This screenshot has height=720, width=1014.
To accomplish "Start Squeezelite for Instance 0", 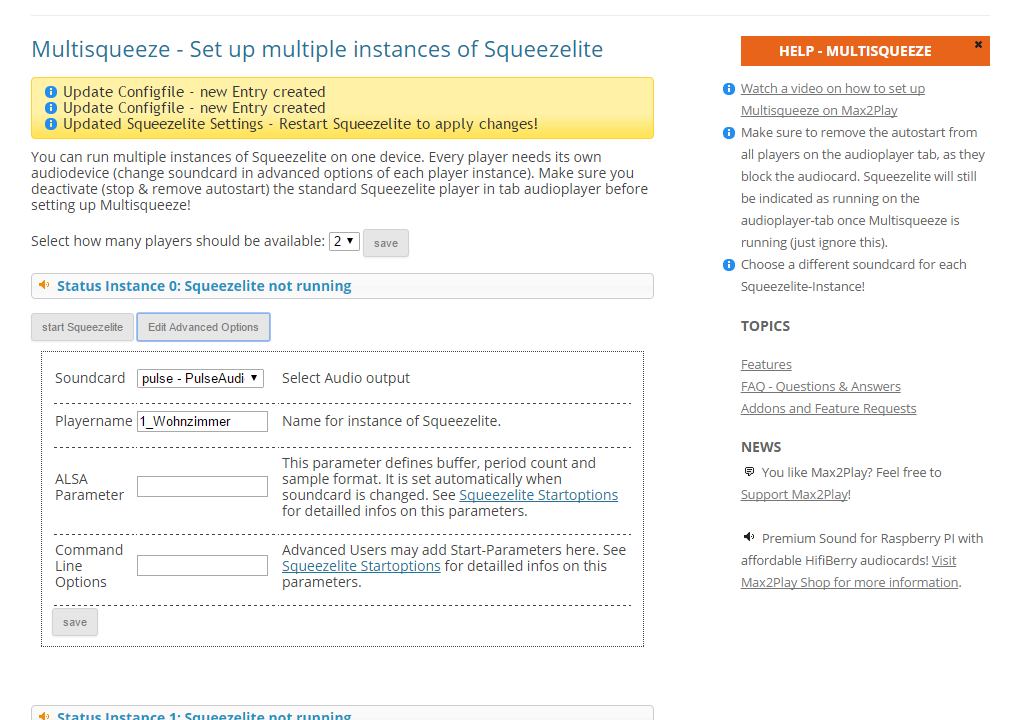I will [82, 327].
